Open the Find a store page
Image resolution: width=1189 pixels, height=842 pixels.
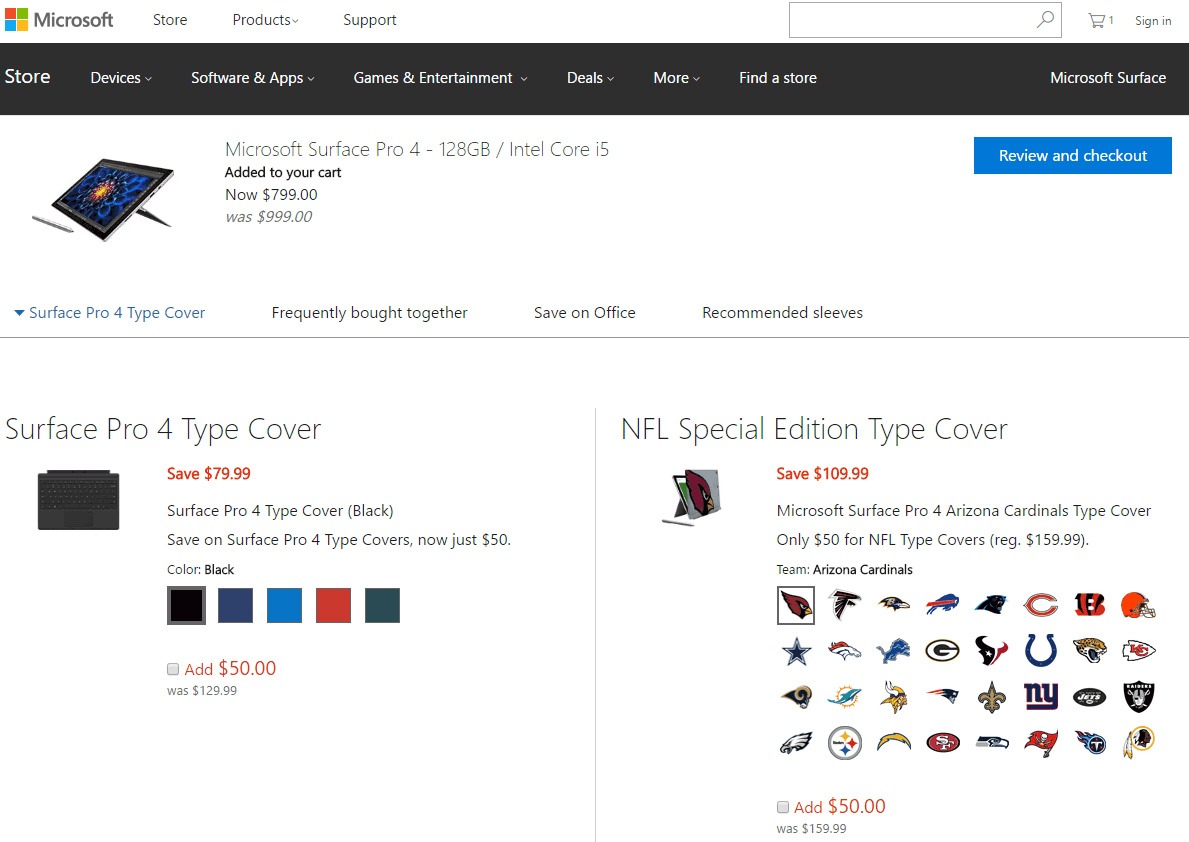[x=778, y=77]
